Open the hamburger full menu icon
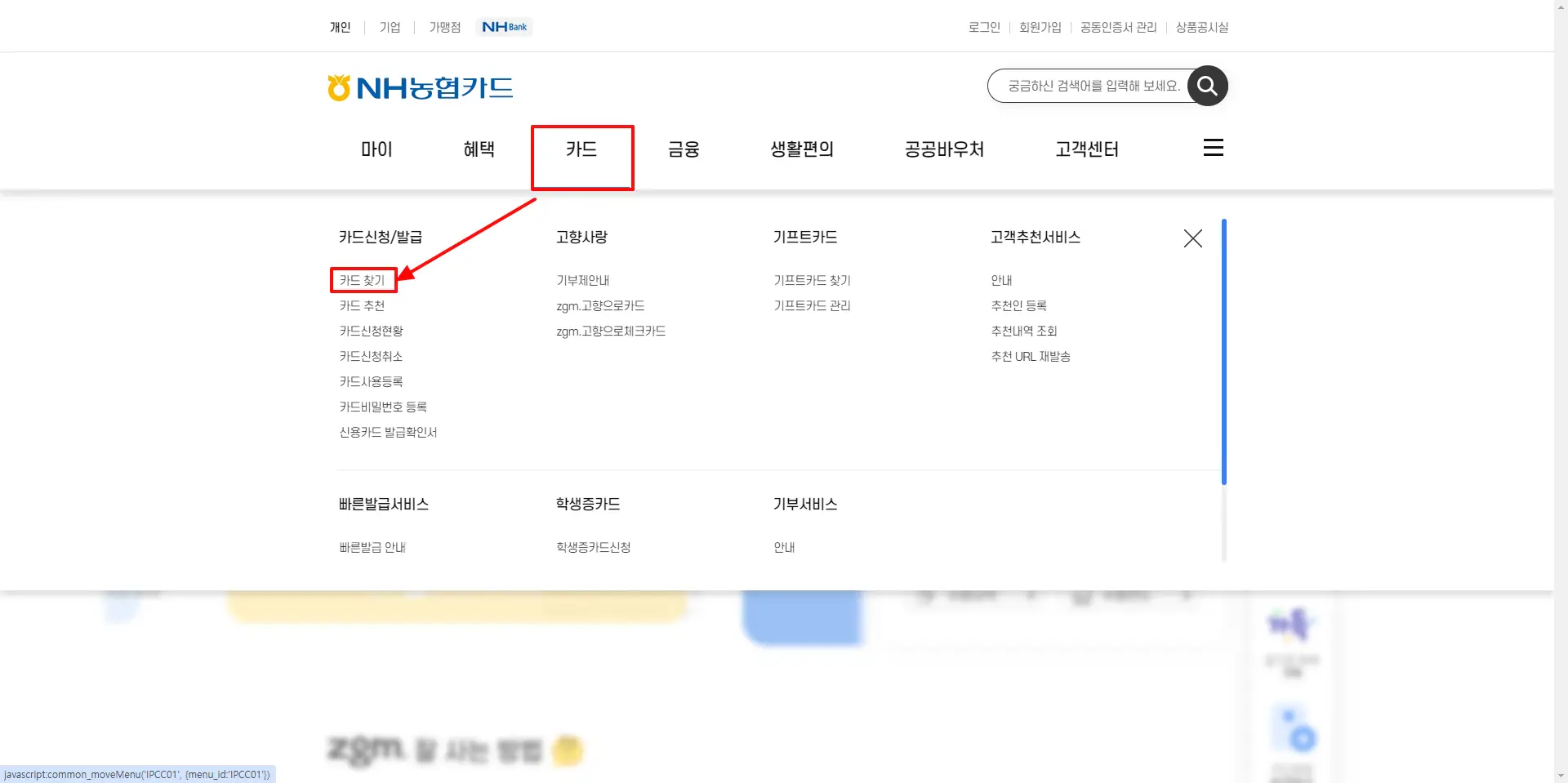This screenshot has width=1568, height=783. 1214,148
